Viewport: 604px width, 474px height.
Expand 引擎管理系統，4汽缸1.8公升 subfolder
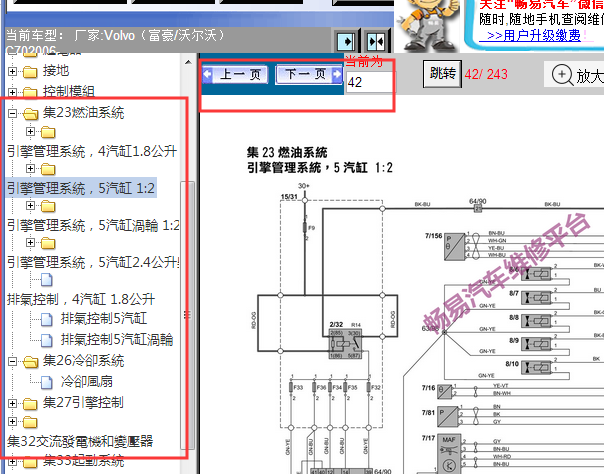click(30, 132)
